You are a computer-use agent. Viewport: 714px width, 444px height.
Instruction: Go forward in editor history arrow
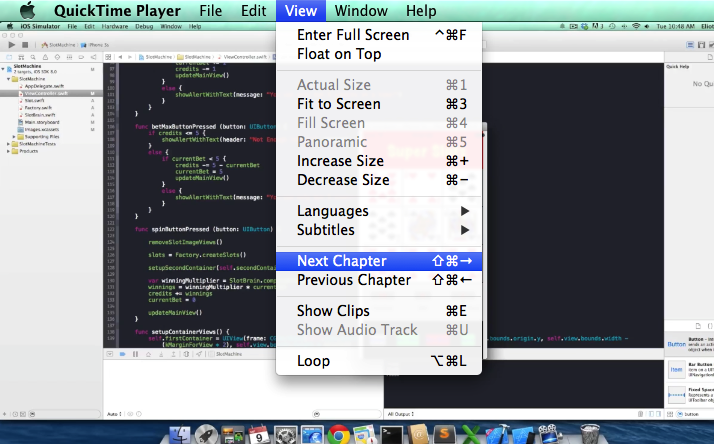pyautogui.click(x=130, y=57)
